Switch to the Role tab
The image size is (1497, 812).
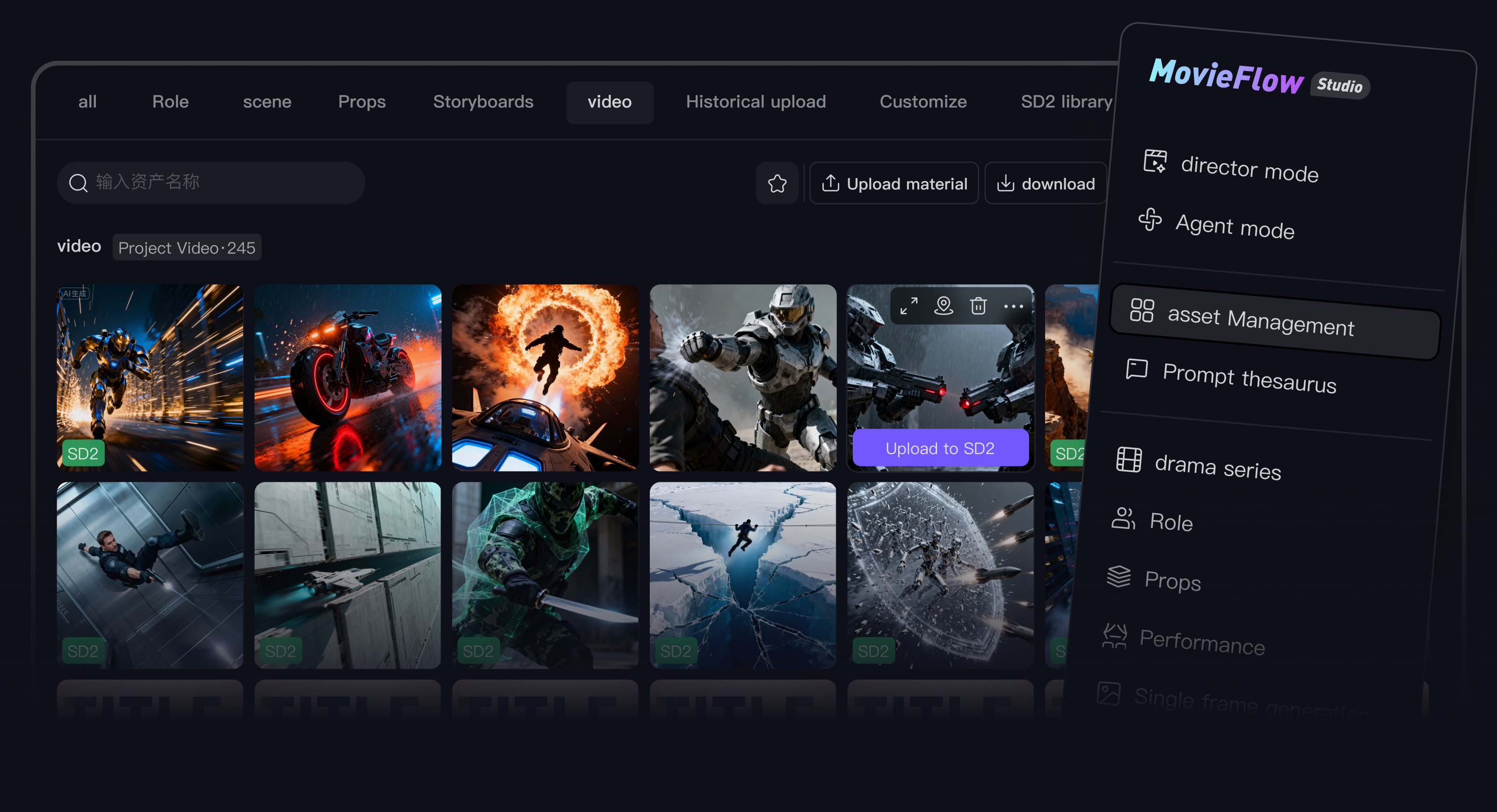point(170,102)
